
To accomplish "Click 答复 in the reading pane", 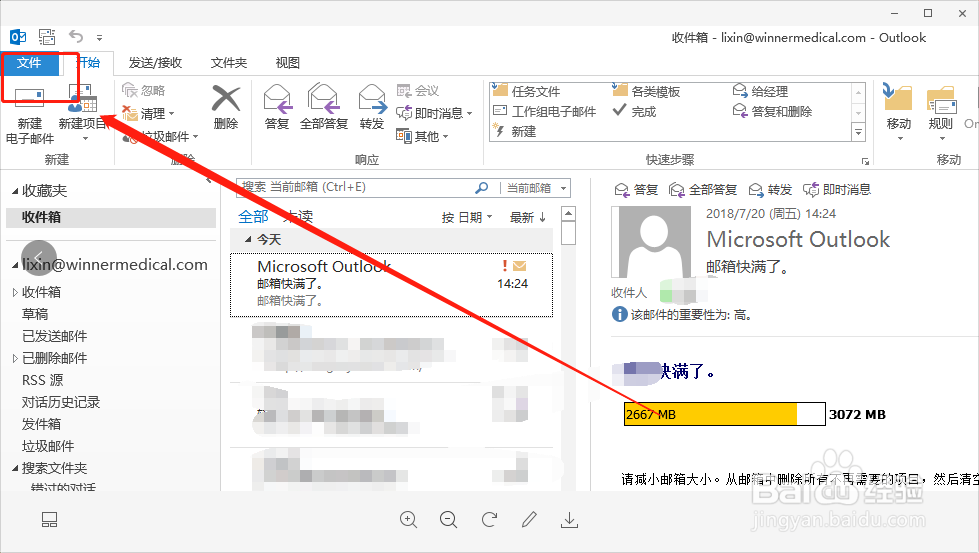I will [636, 190].
